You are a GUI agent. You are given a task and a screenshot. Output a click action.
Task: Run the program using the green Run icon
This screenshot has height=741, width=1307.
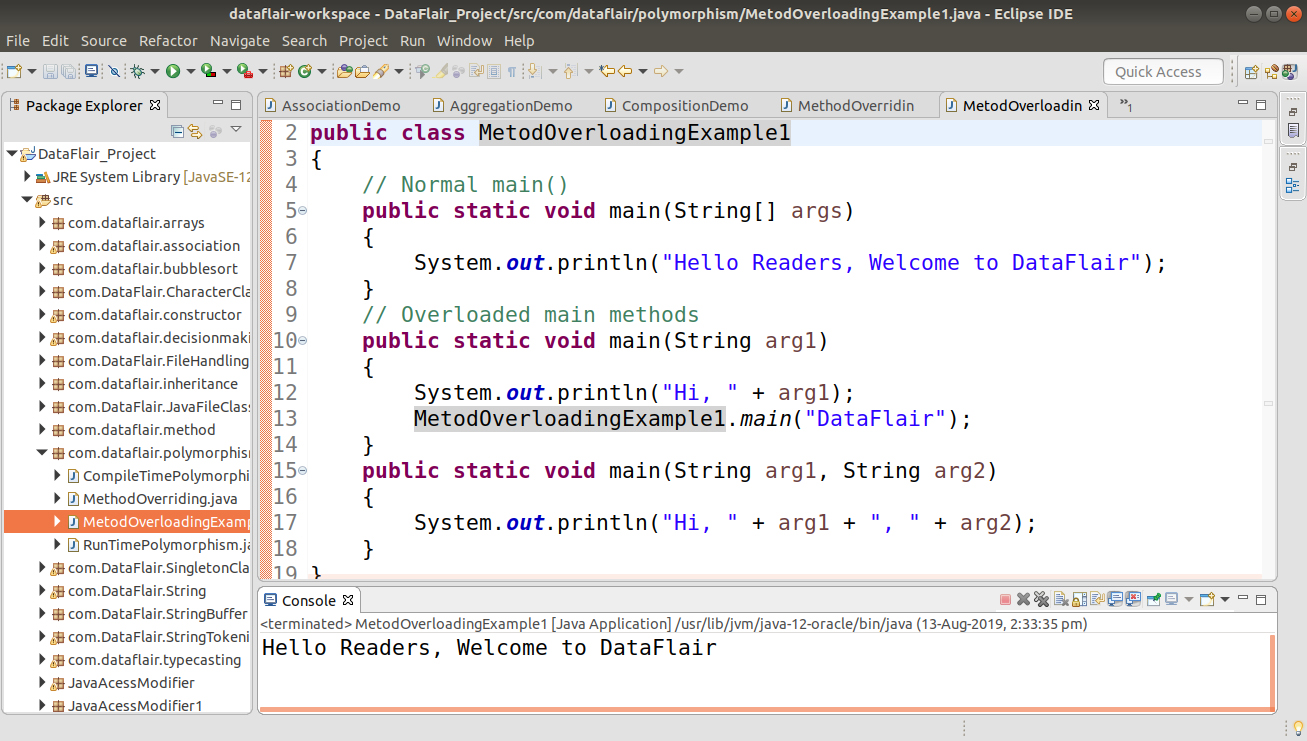pos(173,71)
